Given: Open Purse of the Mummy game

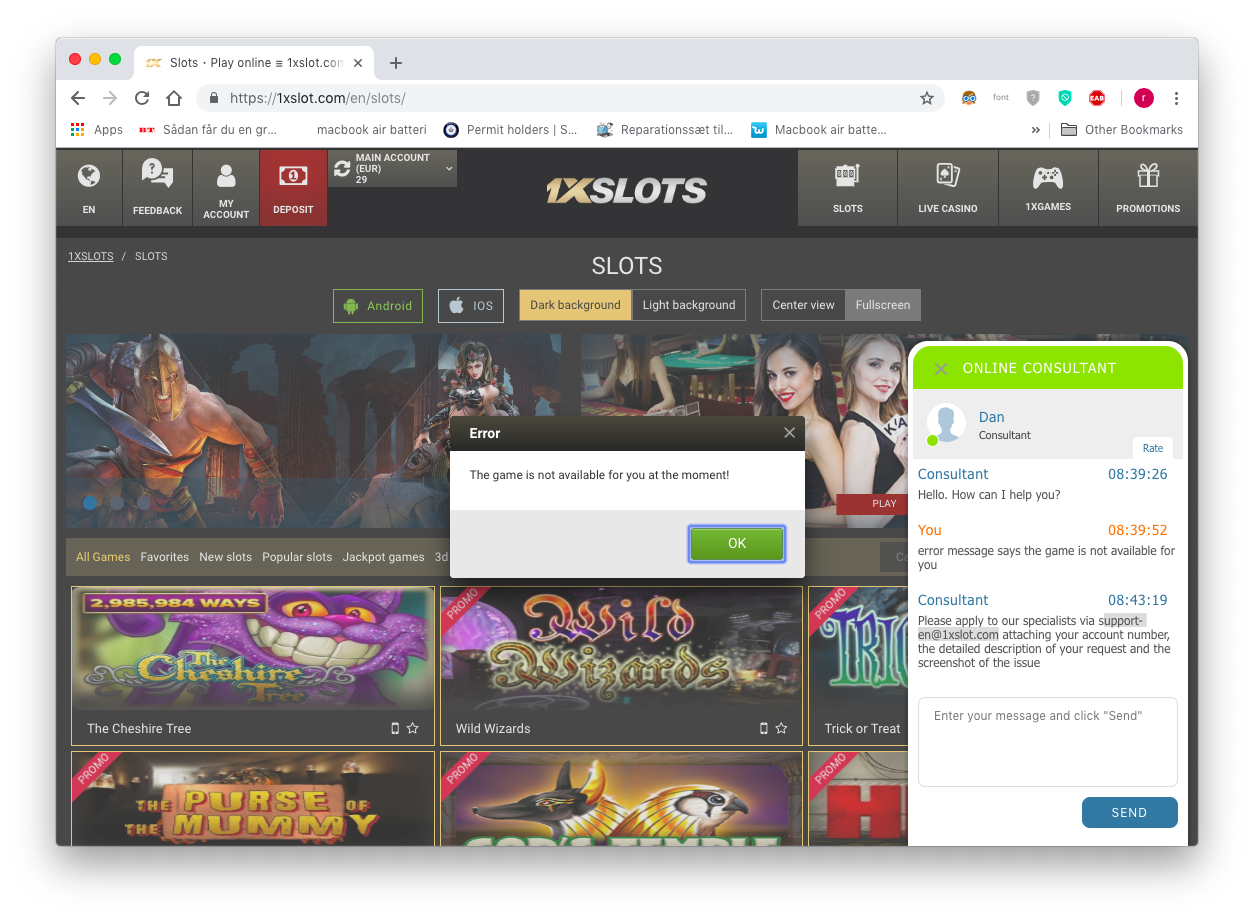Looking at the screenshot, I should coord(253,799).
